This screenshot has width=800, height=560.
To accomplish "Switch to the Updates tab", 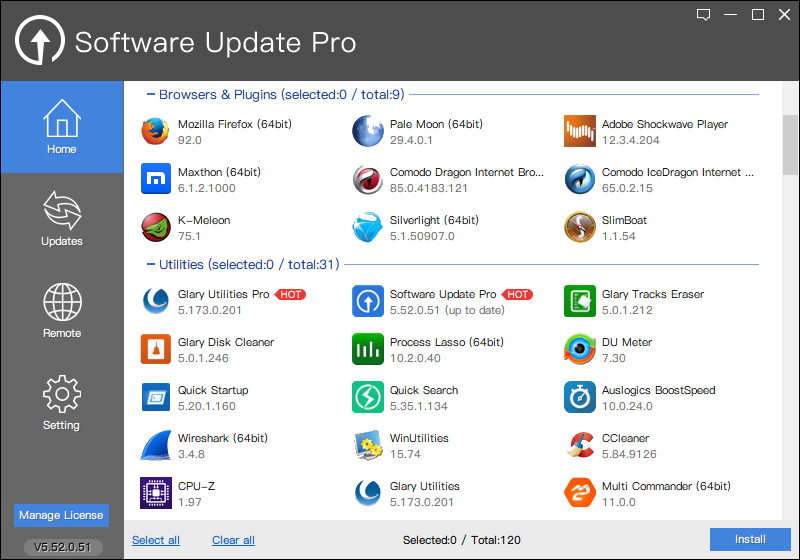I will pos(62,219).
